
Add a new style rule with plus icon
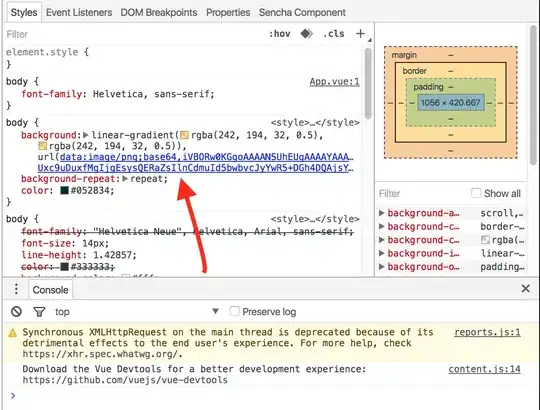360,34
